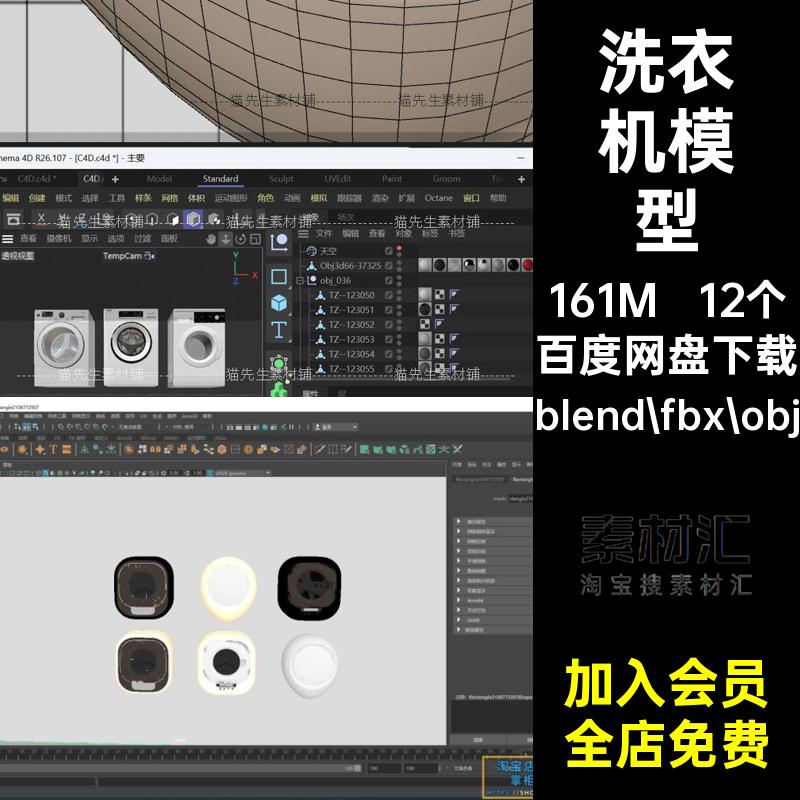Click the 属性 attributes button below the Object Manager
The height and width of the screenshot is (800, 800).
(307, 393)
